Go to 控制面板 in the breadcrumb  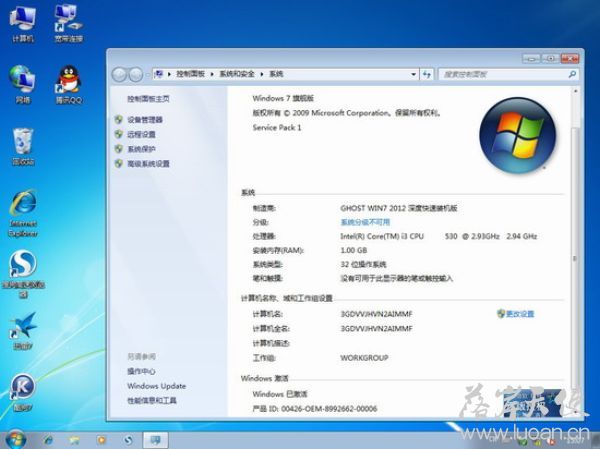190,74
